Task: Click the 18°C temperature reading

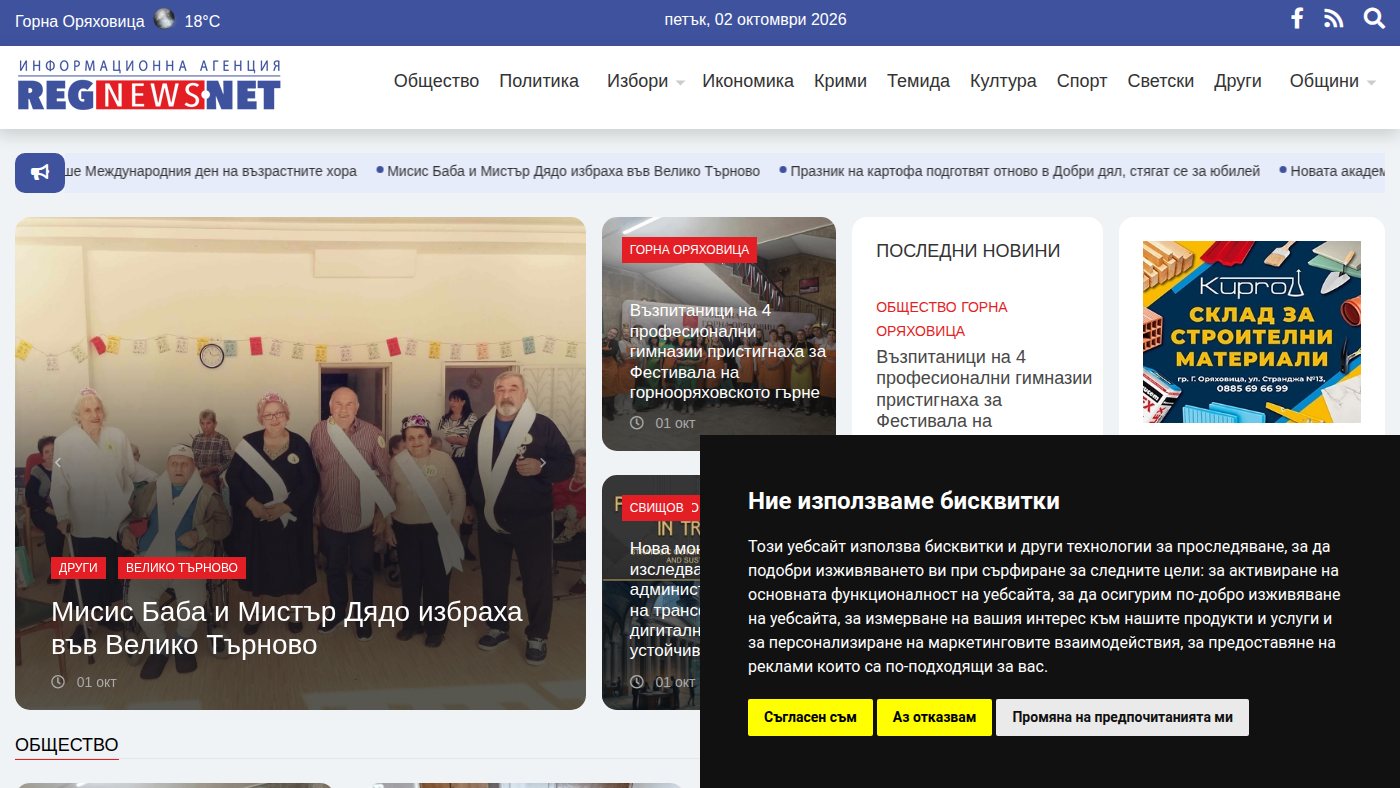Action: click(202, 21)
